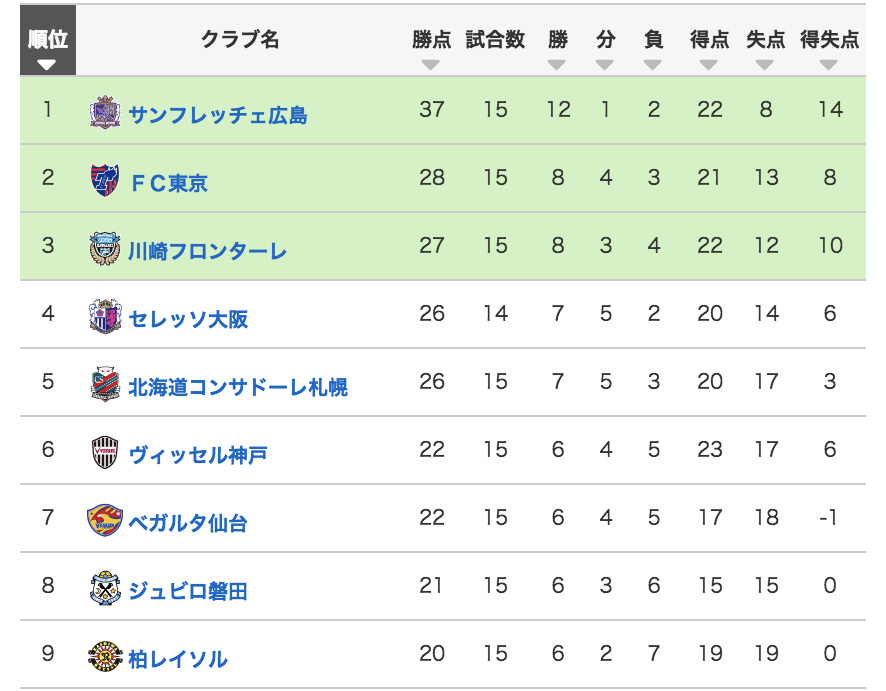886x691 pixels.
Task: Click the Cerezo Osaka club logo
Action: [x=105, y=316]
